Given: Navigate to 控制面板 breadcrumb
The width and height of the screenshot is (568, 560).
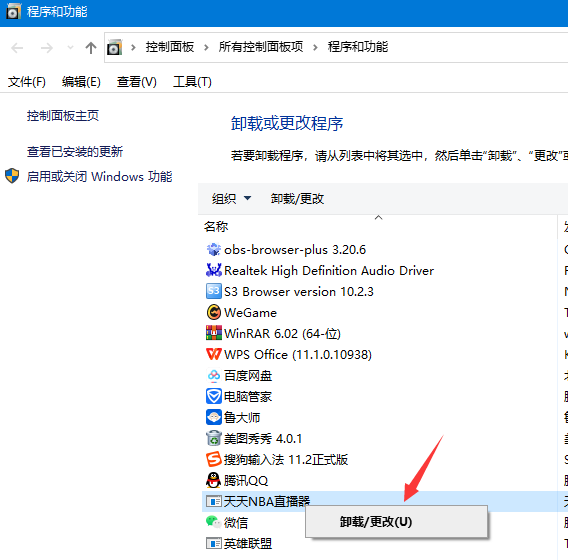Looking at the screenshot, I should (x=170, y=47).
